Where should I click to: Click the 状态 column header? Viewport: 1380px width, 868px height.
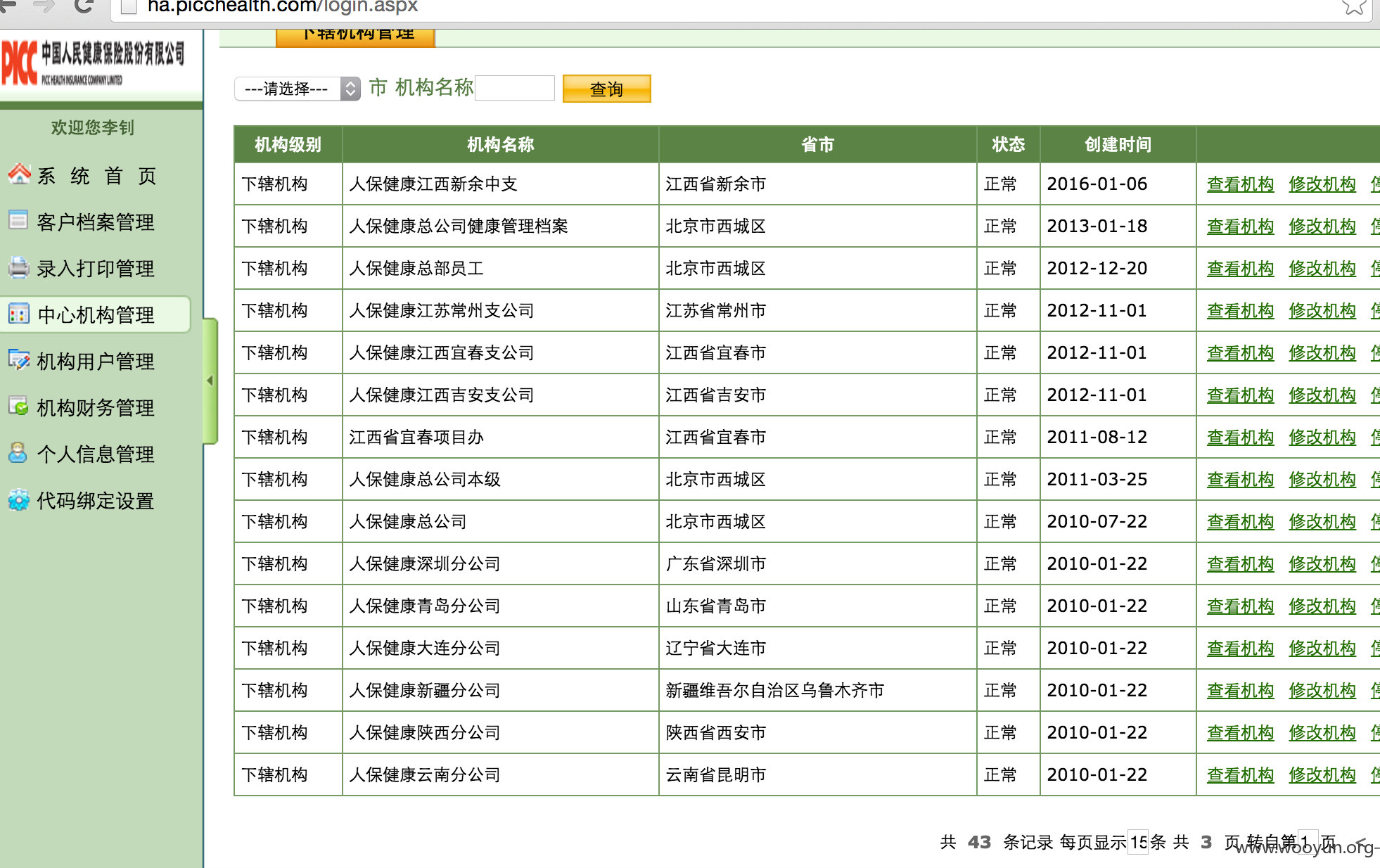1008,145
